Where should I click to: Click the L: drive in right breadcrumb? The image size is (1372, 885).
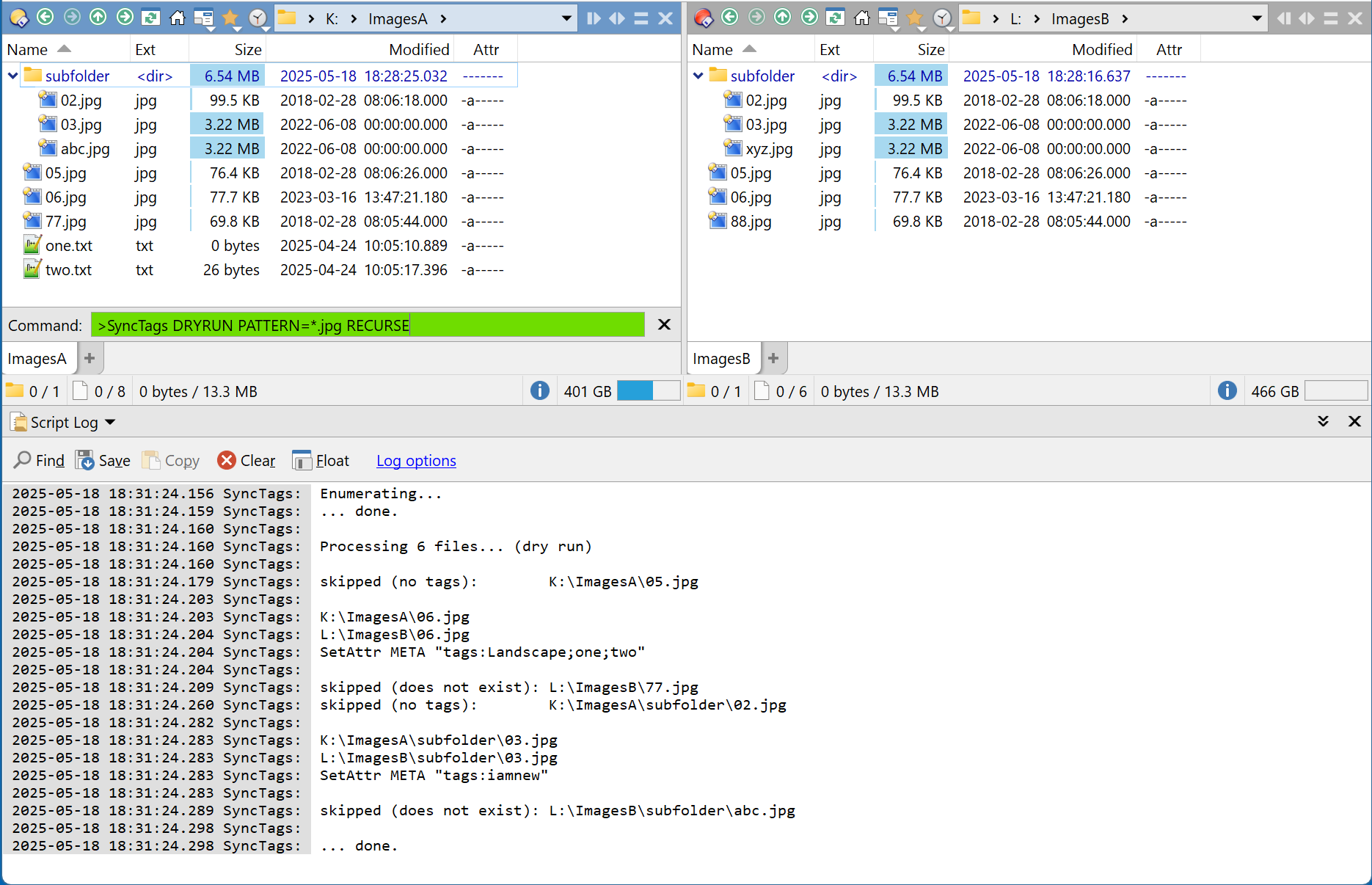tap(1015, 19)
